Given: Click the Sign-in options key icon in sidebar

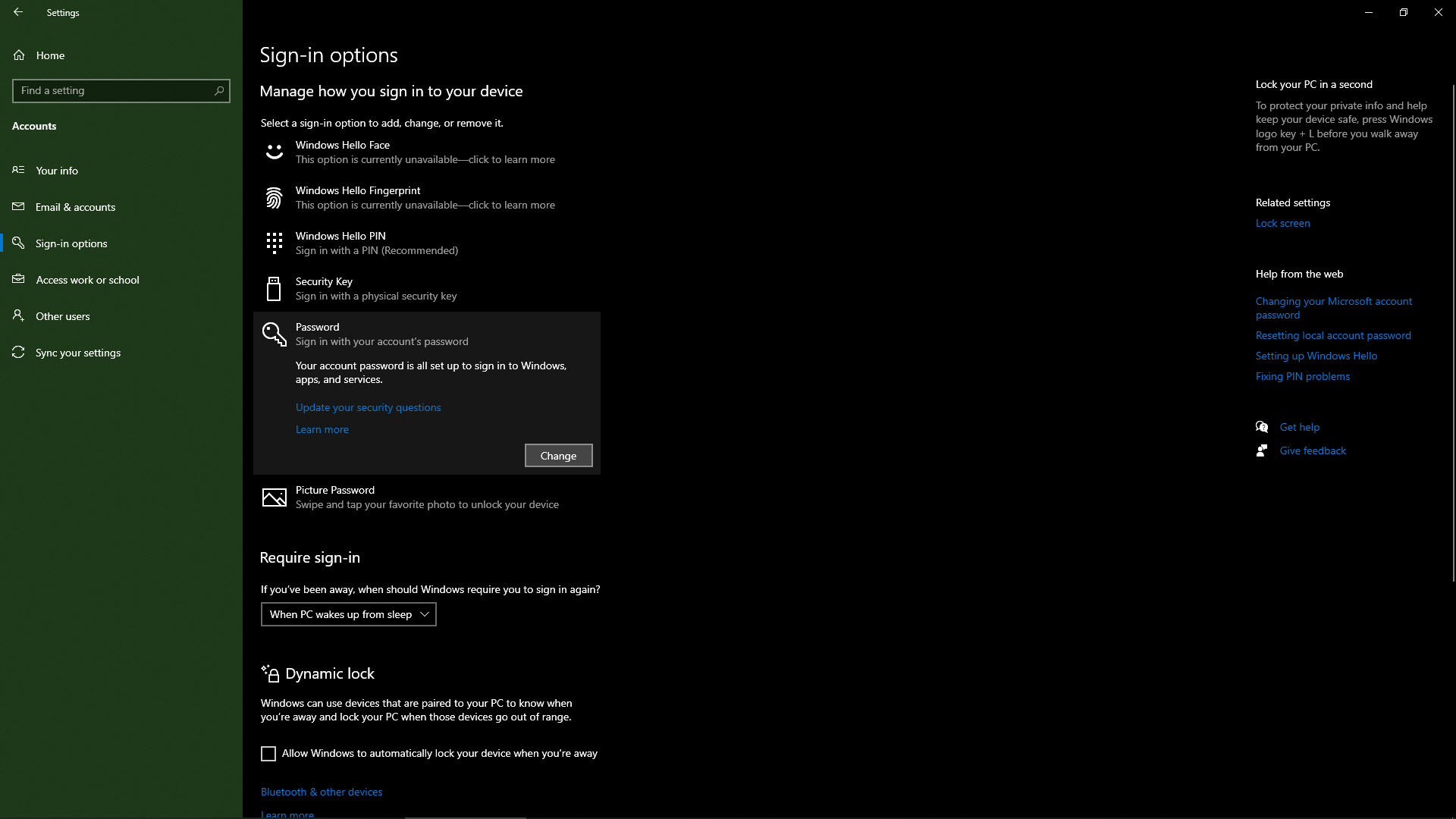Looking at the screenshot, I should coord(19,243).
